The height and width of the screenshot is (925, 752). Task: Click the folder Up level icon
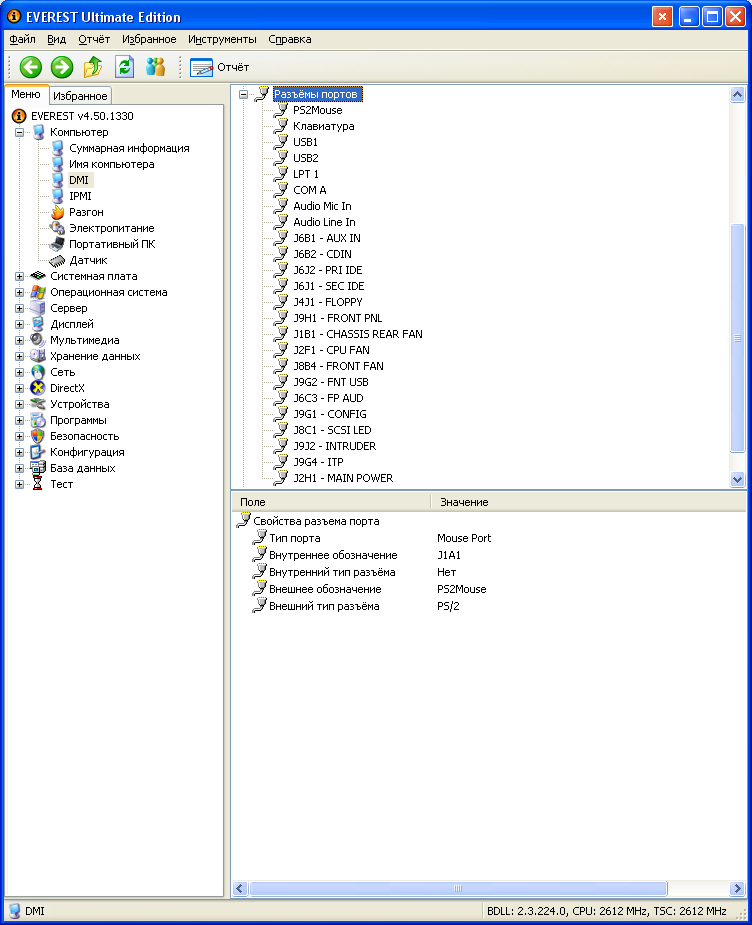click(x=93, y=67)
